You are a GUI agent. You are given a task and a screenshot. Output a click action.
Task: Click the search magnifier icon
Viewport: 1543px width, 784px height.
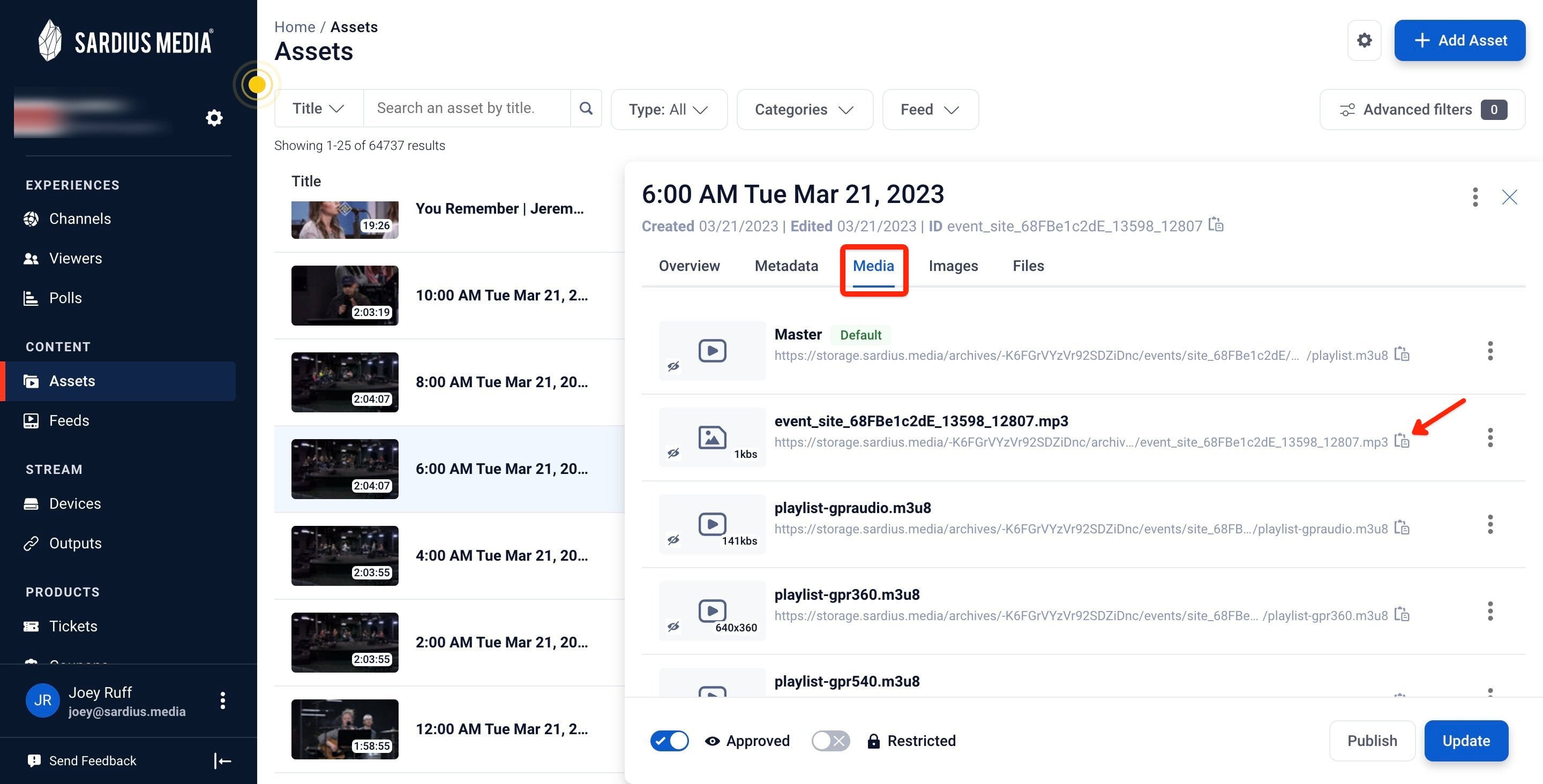[x=586, y=108]
